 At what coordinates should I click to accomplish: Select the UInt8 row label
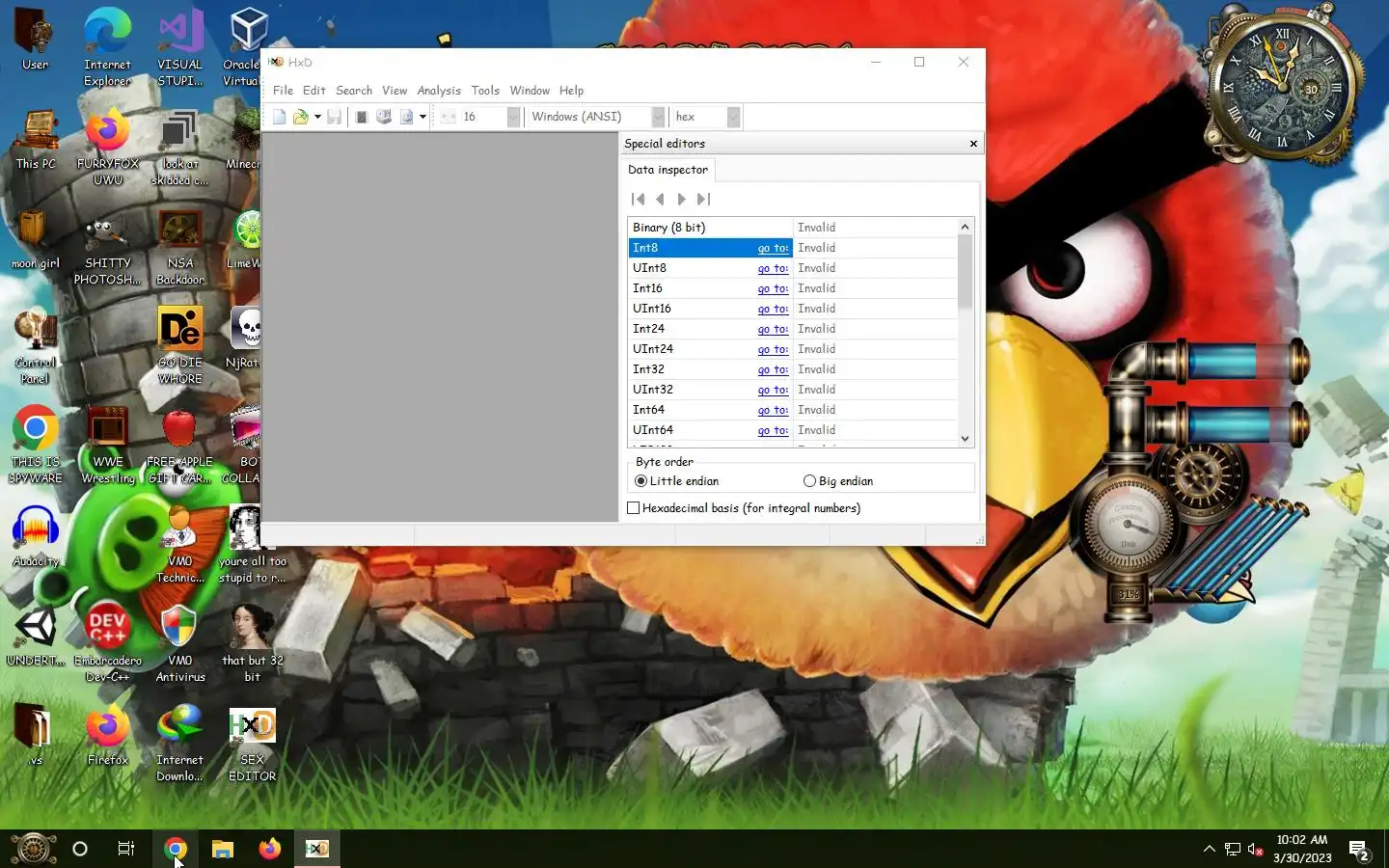point(649,268)
